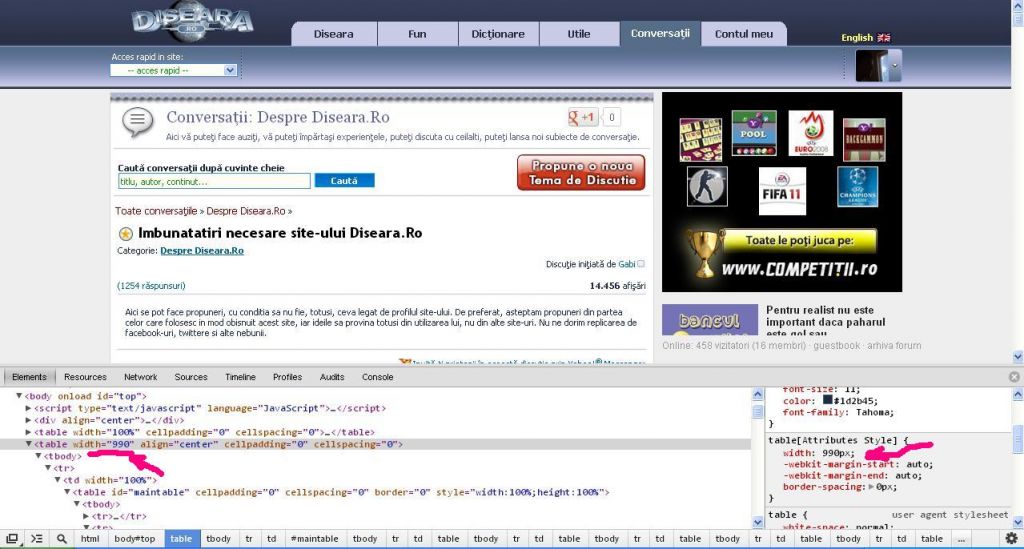Image resolution: width=1024 pixels, height=549 pixels.
Task: Click the blue Caută search button
Action: click(x=344, y=181)
